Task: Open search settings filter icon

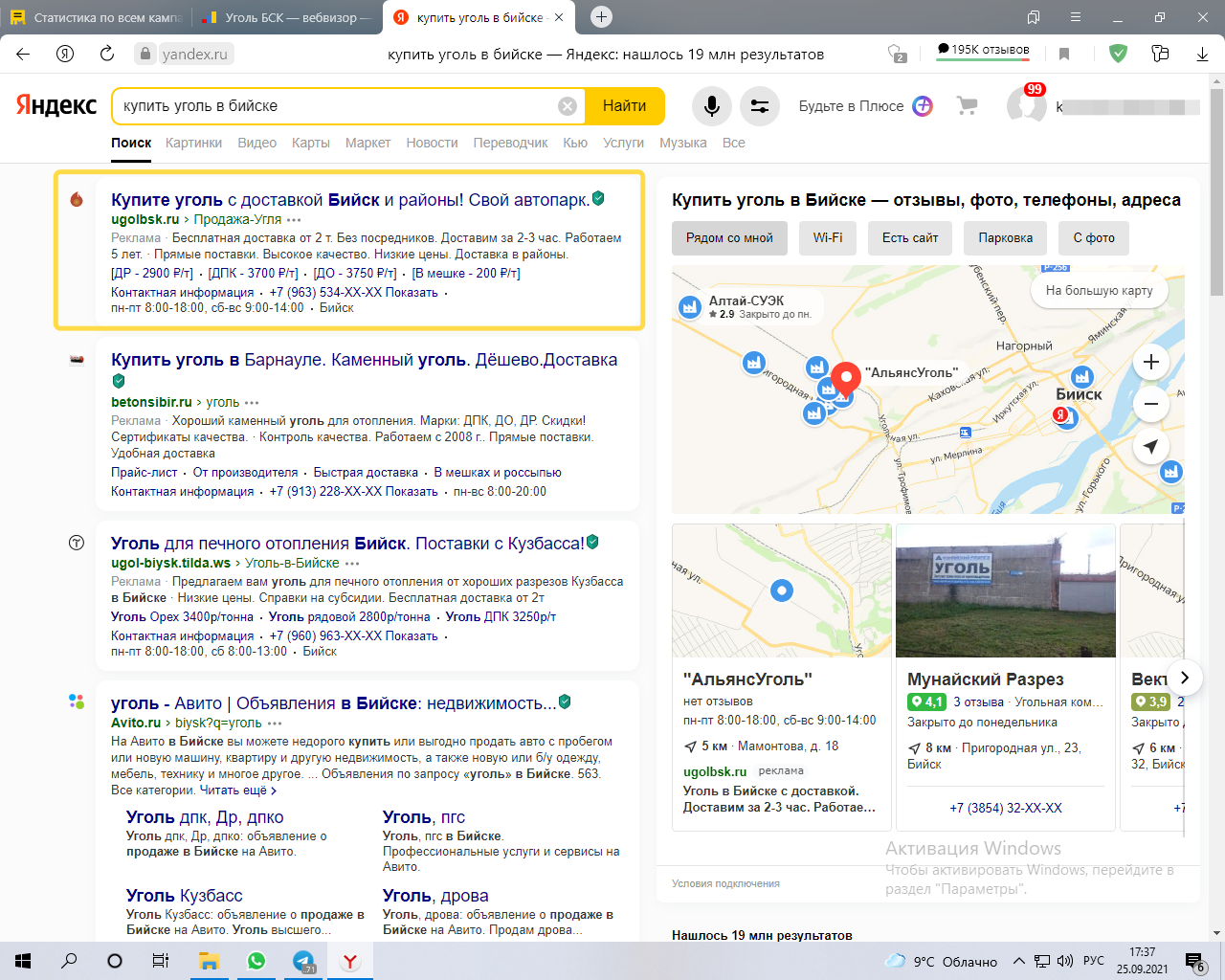Action: 760,106
